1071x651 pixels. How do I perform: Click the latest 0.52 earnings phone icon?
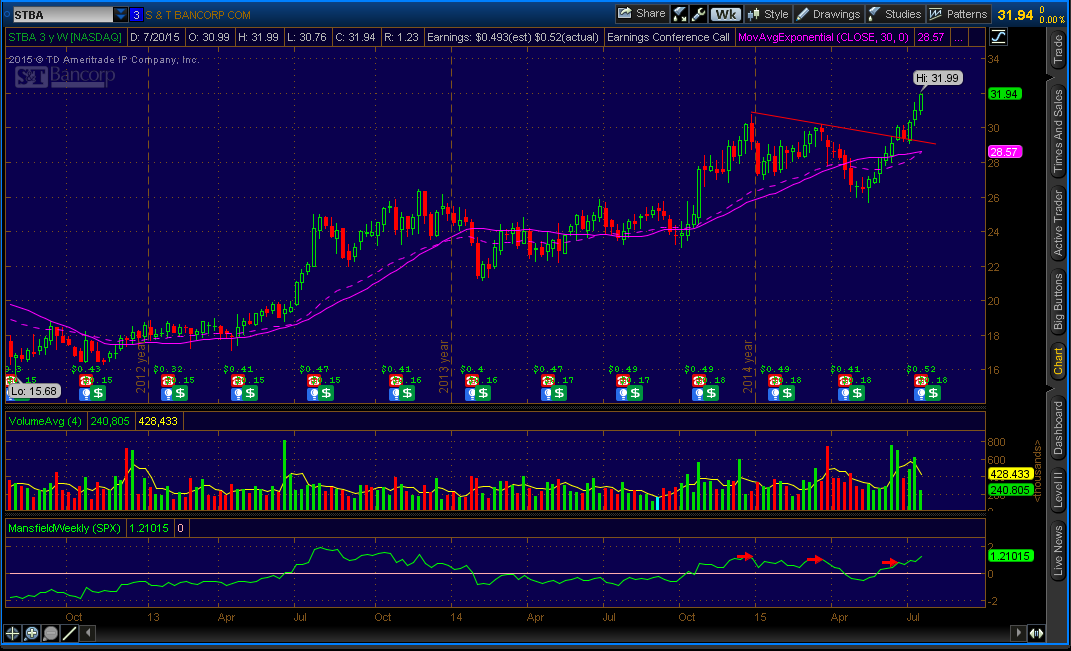click(x=920, y=381)
